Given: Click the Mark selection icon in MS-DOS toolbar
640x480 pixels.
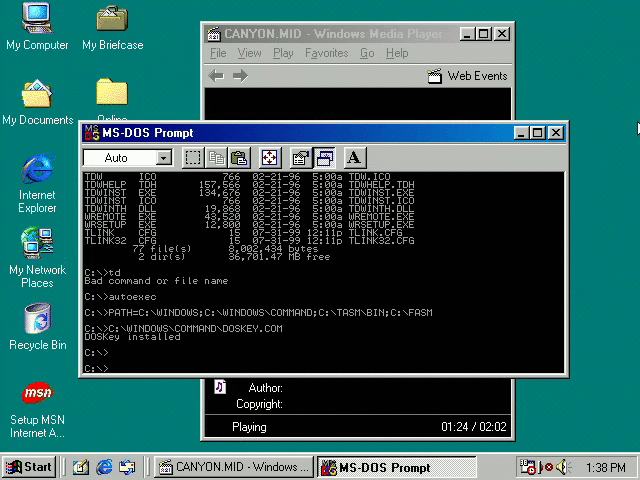Looking at the screenshot, I should pos(193,158).
